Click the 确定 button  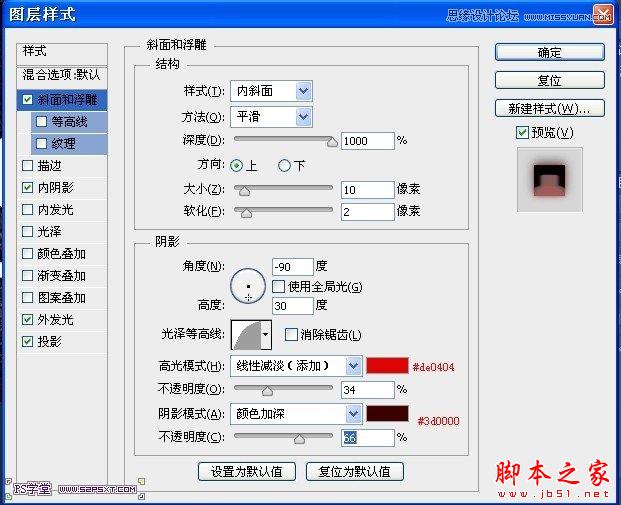coord(550,52)
